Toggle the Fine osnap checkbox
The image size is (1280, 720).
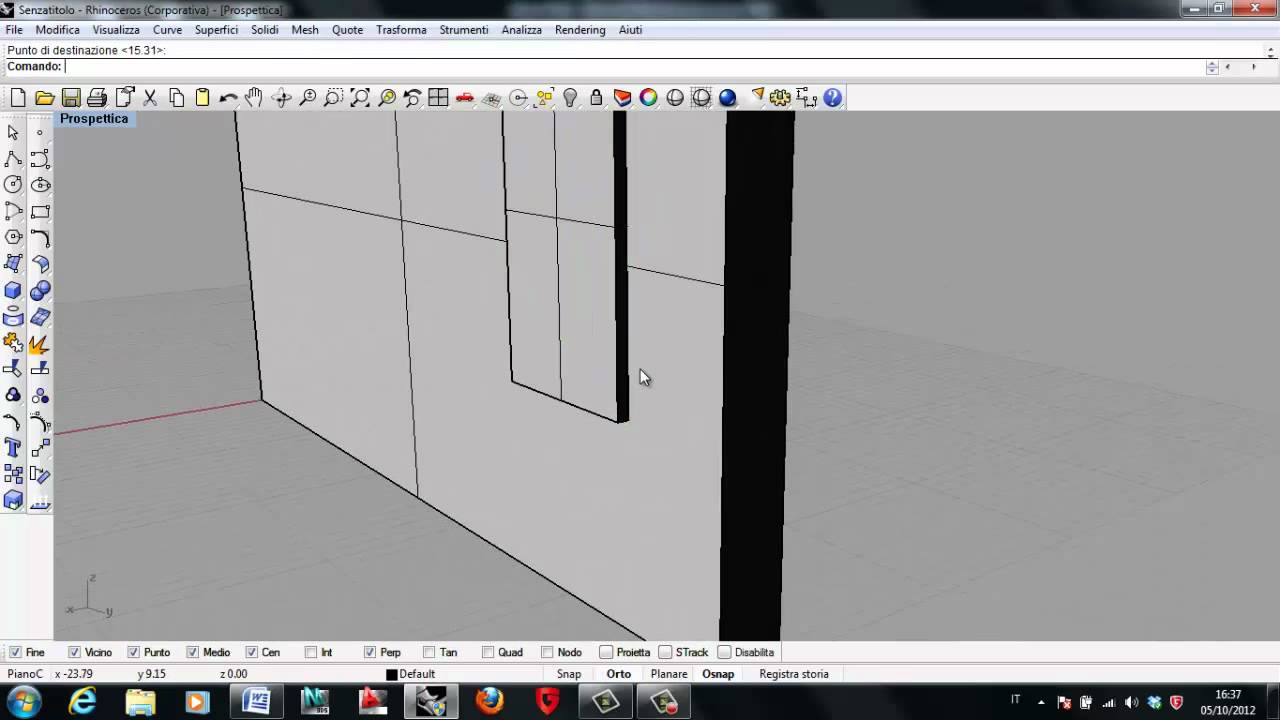click(x=15, y=652)
